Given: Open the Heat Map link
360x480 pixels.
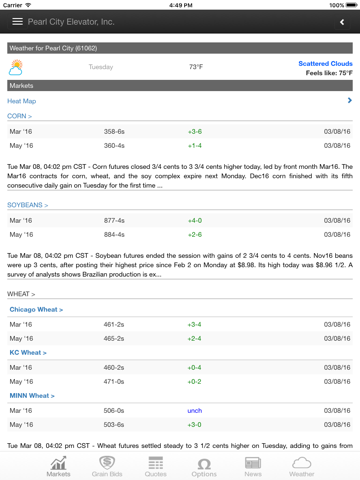Looking at the screenshot, I should (x=22, y=101).
